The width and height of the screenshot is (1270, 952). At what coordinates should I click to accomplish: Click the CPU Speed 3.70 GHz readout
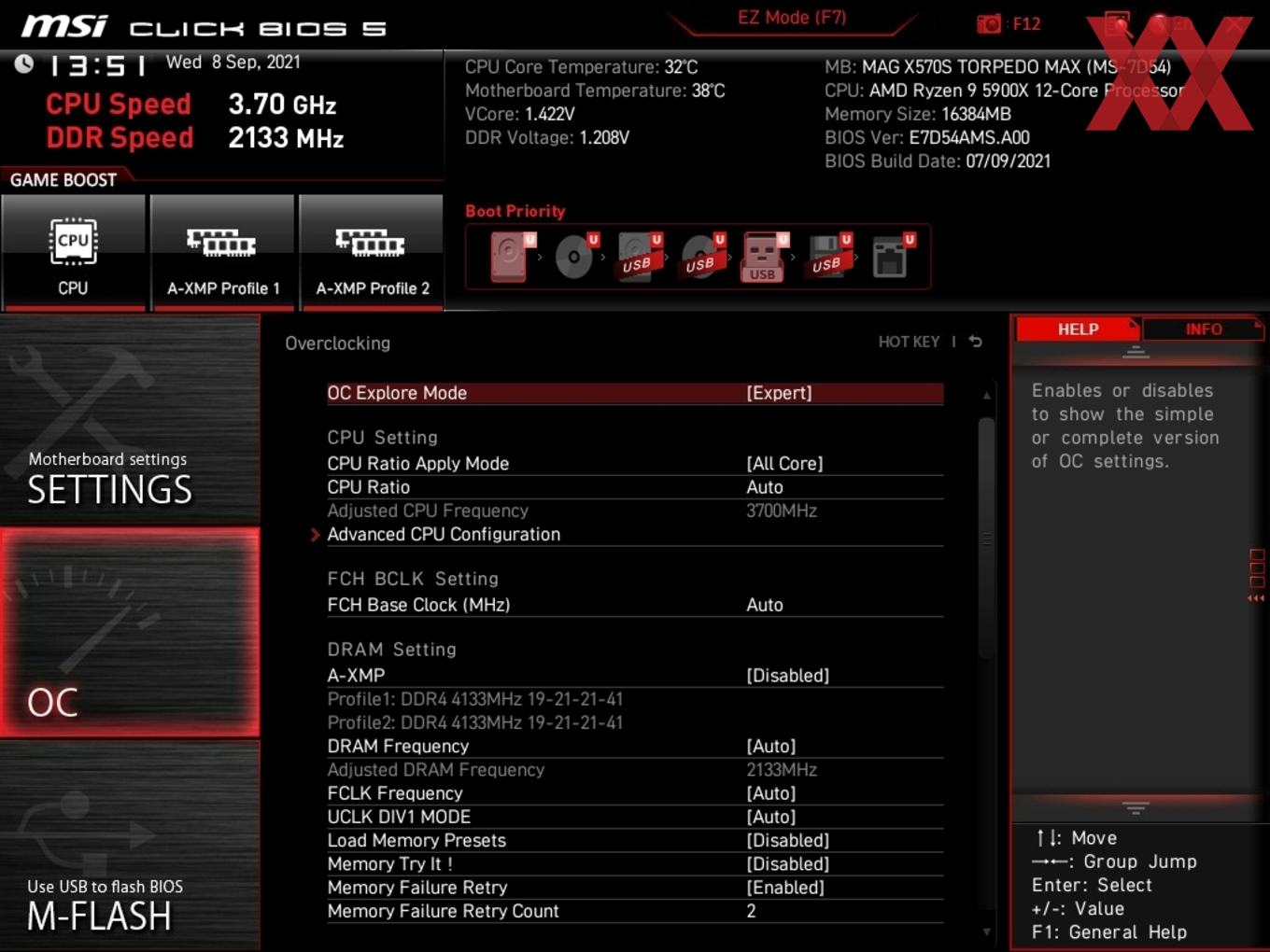(191, 104)
